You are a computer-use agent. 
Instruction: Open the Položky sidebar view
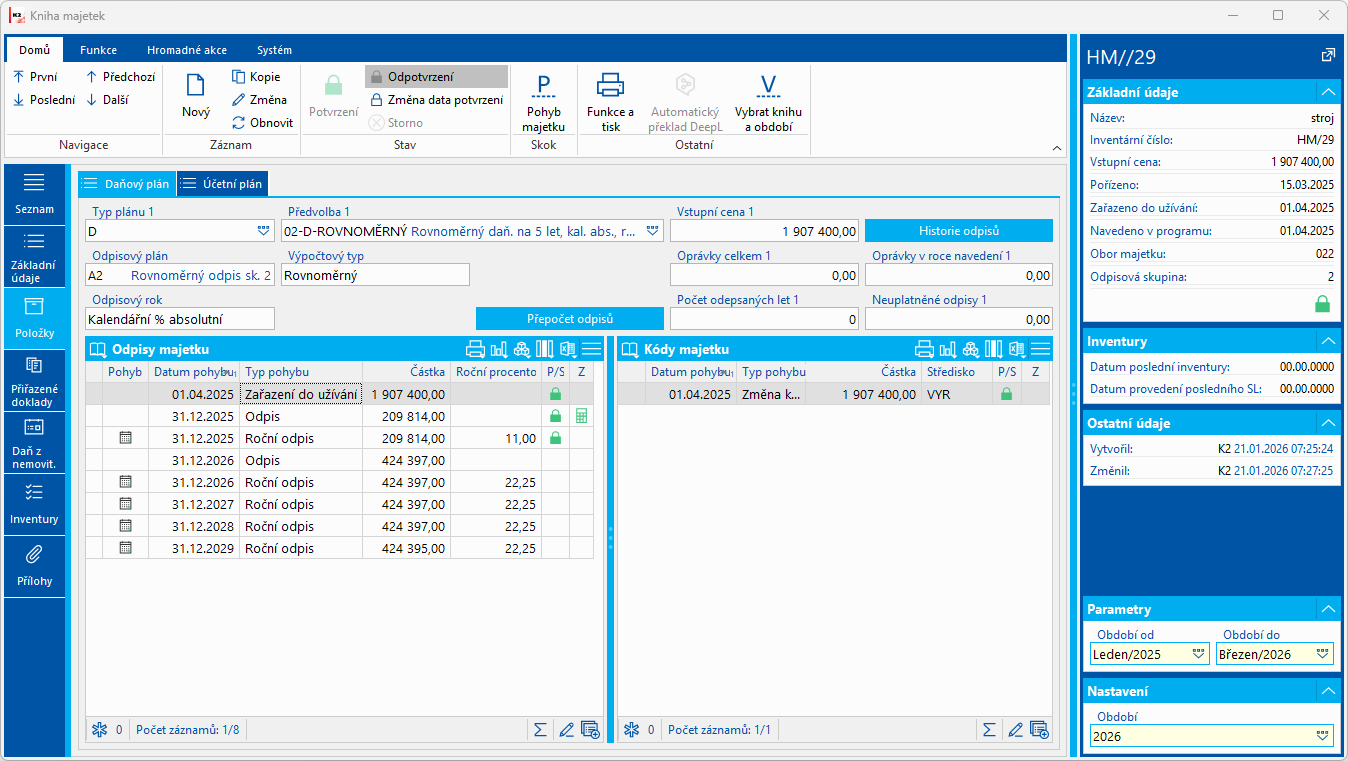[x=34, y=318]
